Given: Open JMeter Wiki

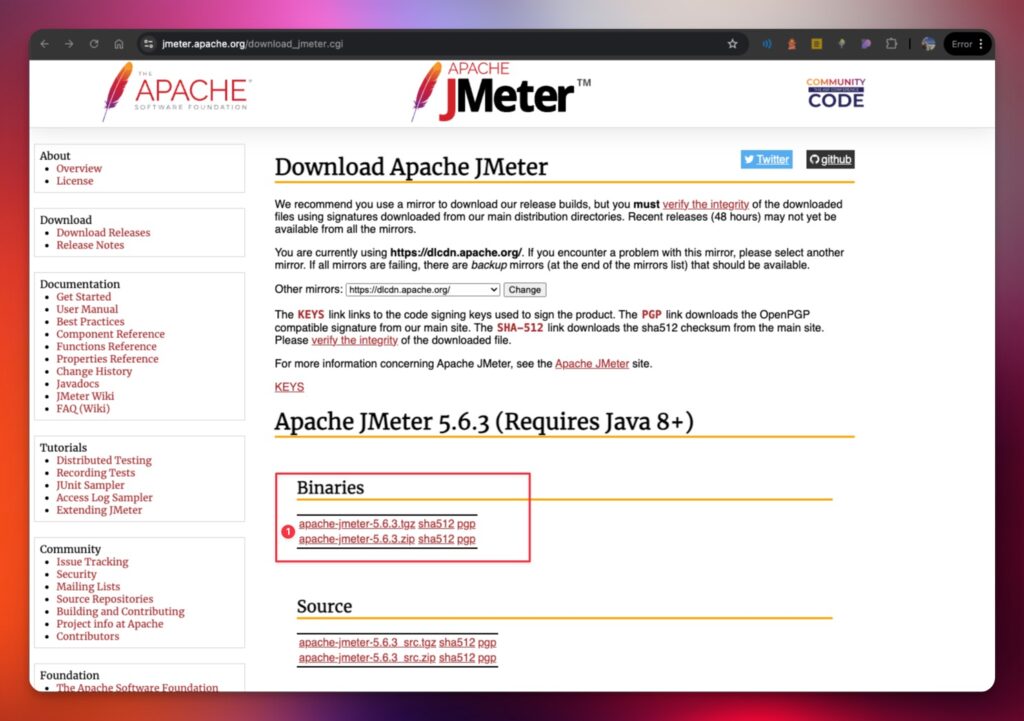Looking at the screenshot, I should (x=85, y=396).
